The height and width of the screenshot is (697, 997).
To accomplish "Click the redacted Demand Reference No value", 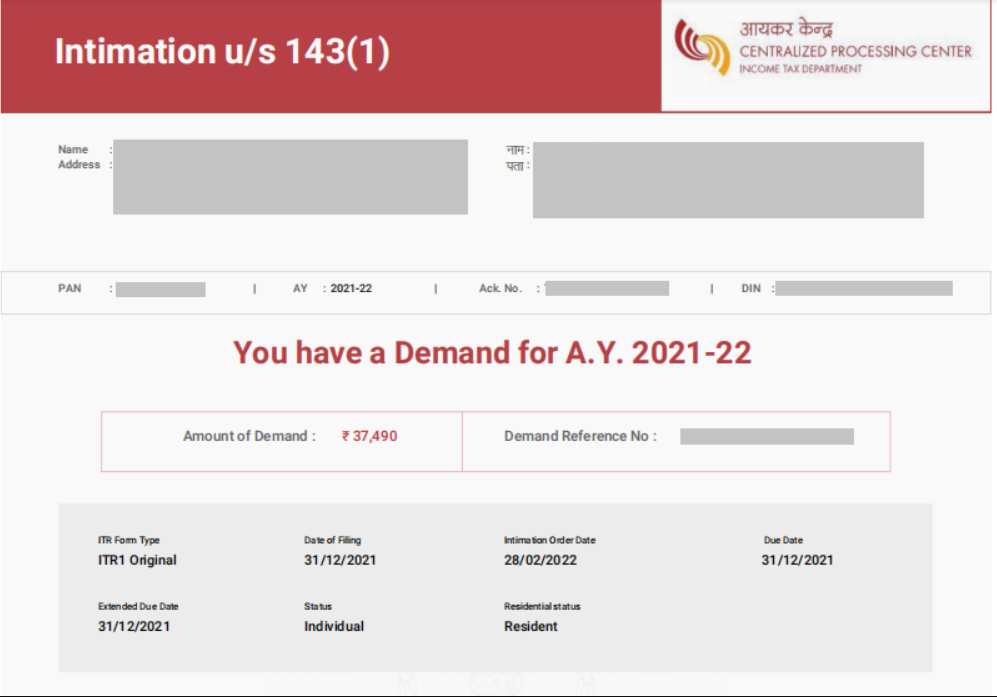I will (767, 436).
